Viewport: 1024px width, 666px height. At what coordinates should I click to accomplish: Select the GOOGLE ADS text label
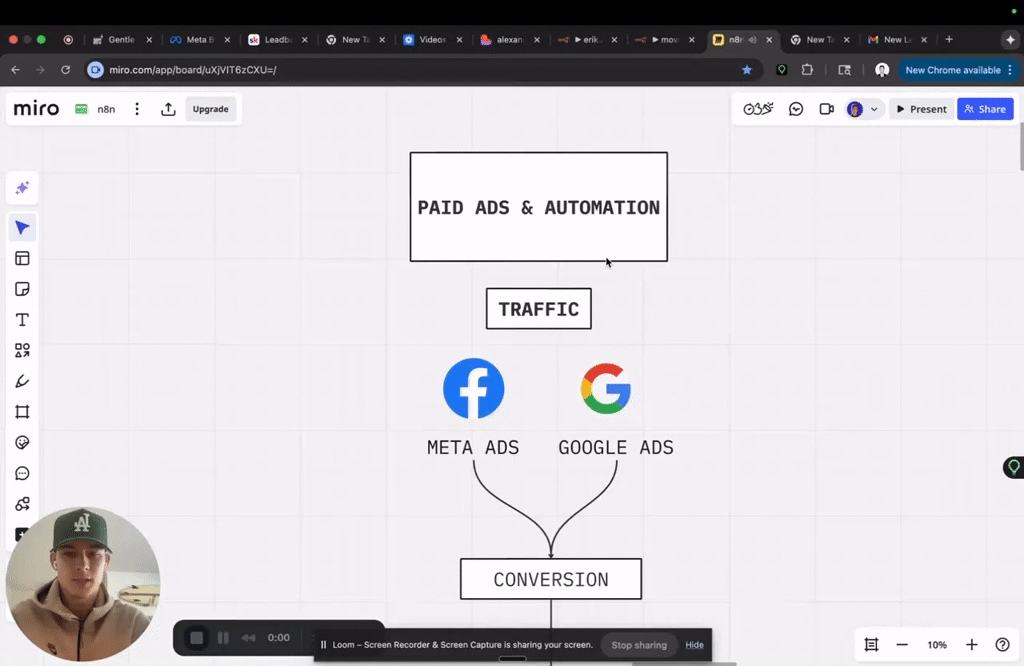point(616,447)
